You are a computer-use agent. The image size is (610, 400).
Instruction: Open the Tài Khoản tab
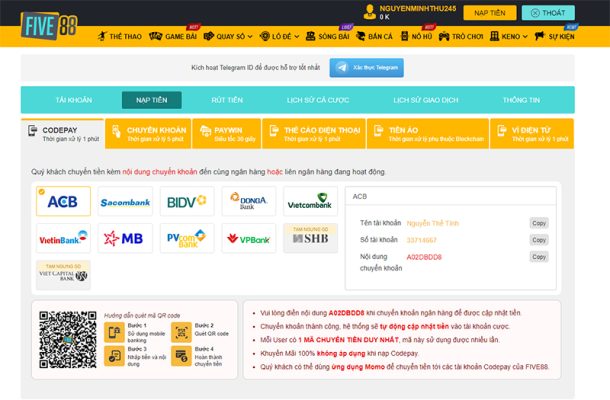pos(74,100)
